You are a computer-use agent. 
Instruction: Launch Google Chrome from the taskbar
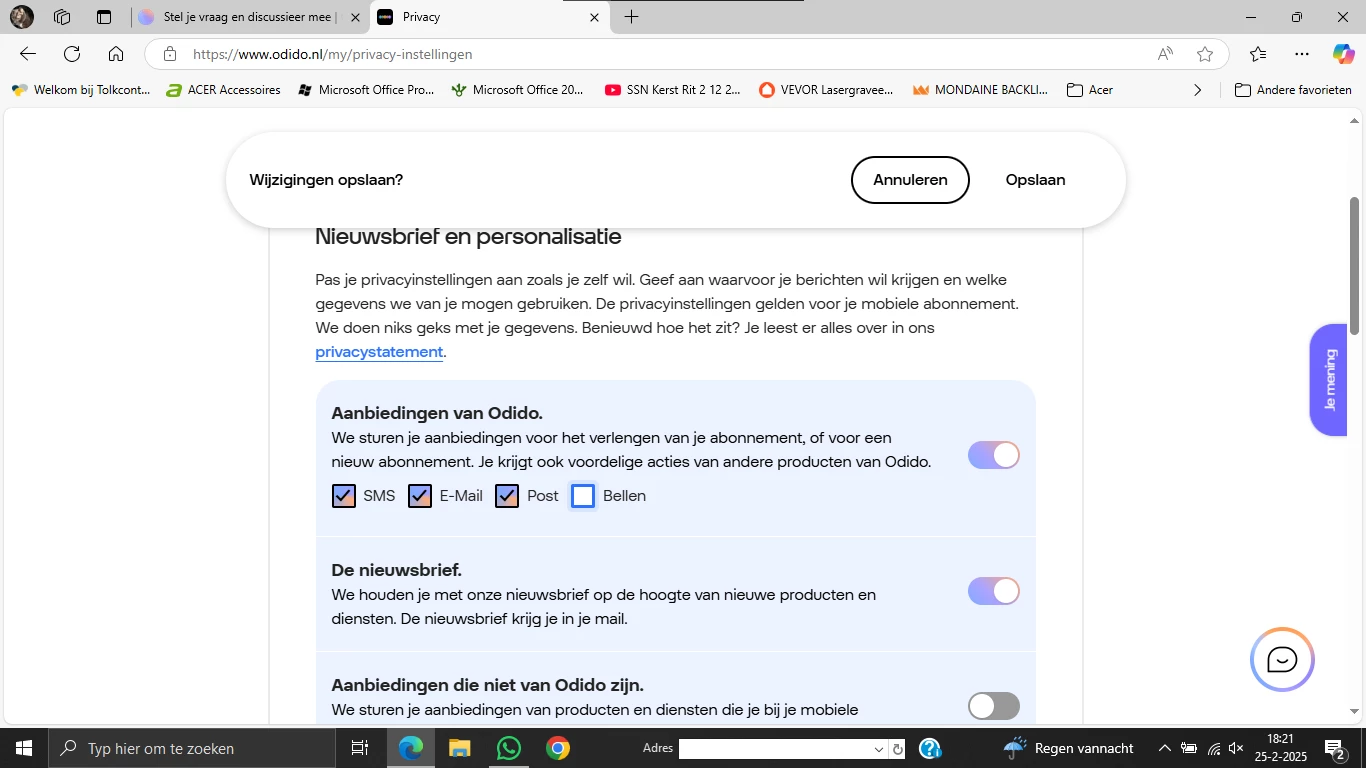coord(558,748)
